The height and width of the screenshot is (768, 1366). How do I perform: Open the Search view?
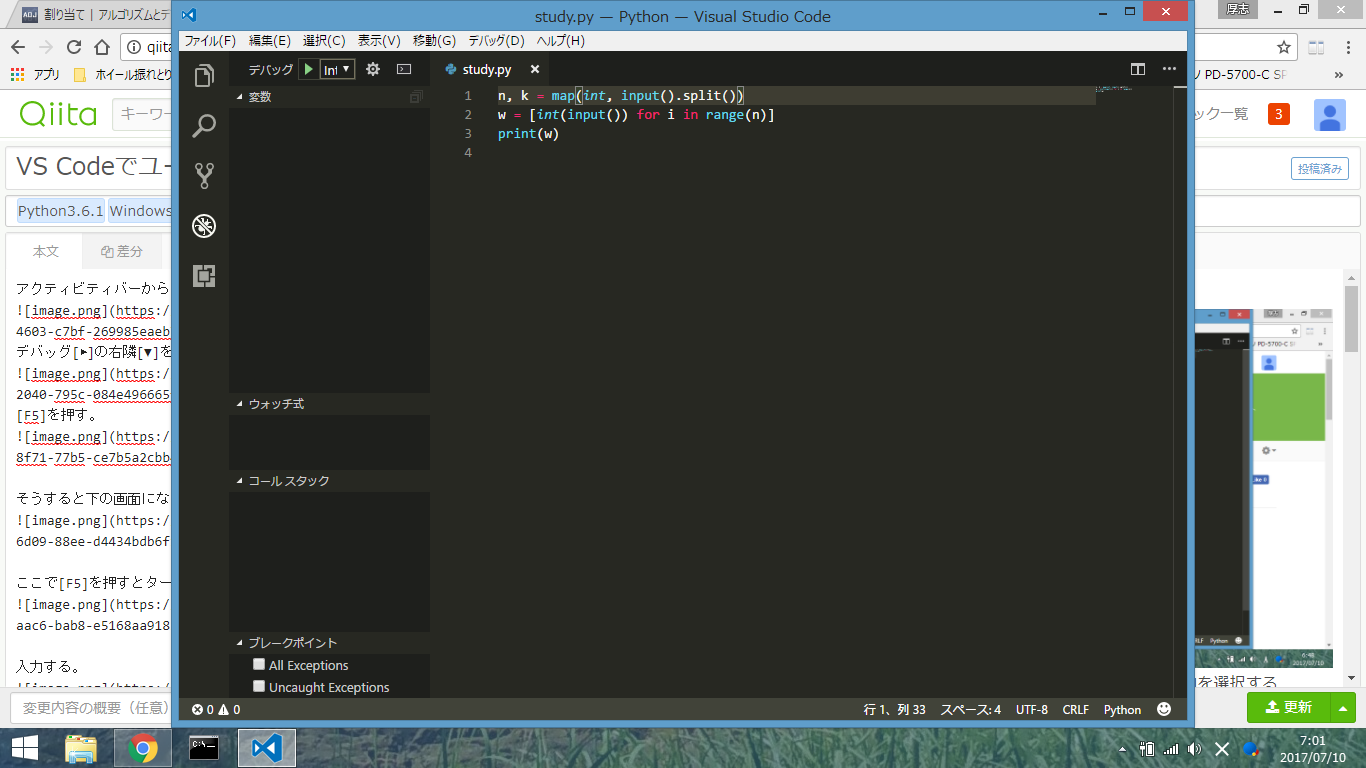click(x=203, y=126)
